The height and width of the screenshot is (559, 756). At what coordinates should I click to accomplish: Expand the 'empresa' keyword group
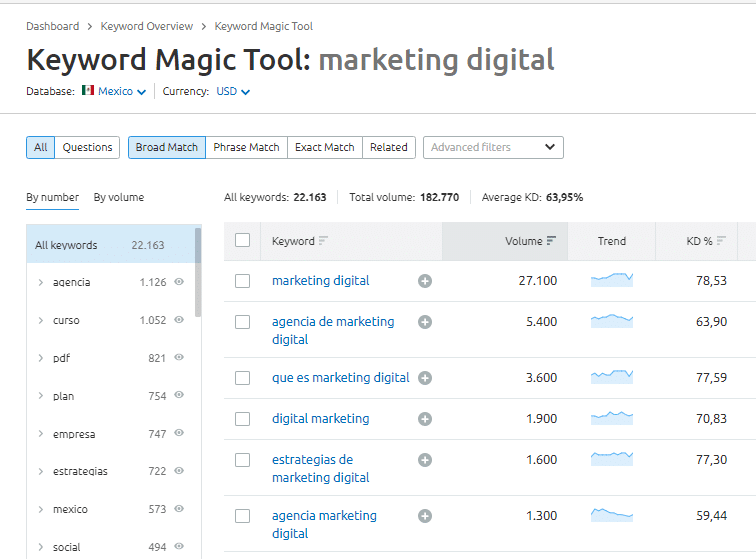tap(40, 434)
